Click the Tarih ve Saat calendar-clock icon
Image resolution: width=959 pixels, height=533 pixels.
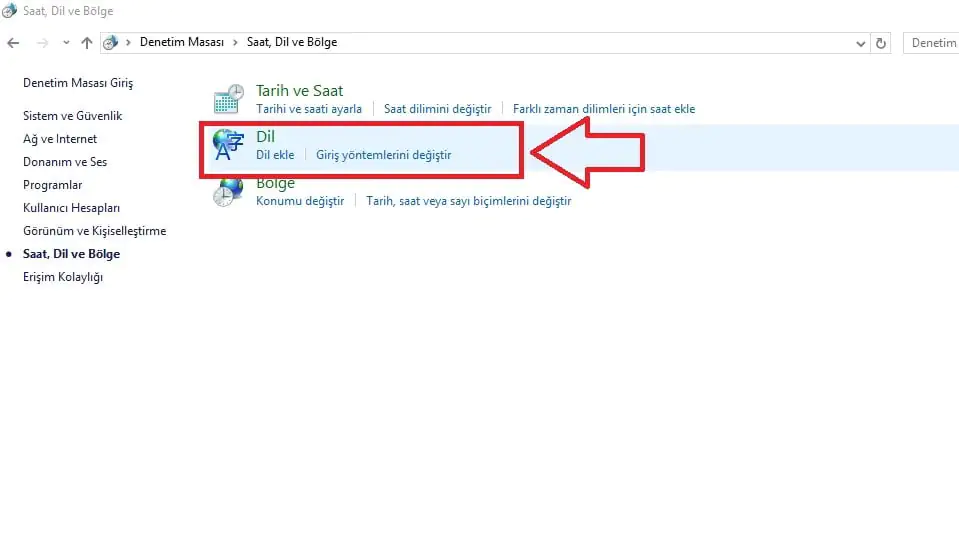pyautogui.click(x=229, y=99)
